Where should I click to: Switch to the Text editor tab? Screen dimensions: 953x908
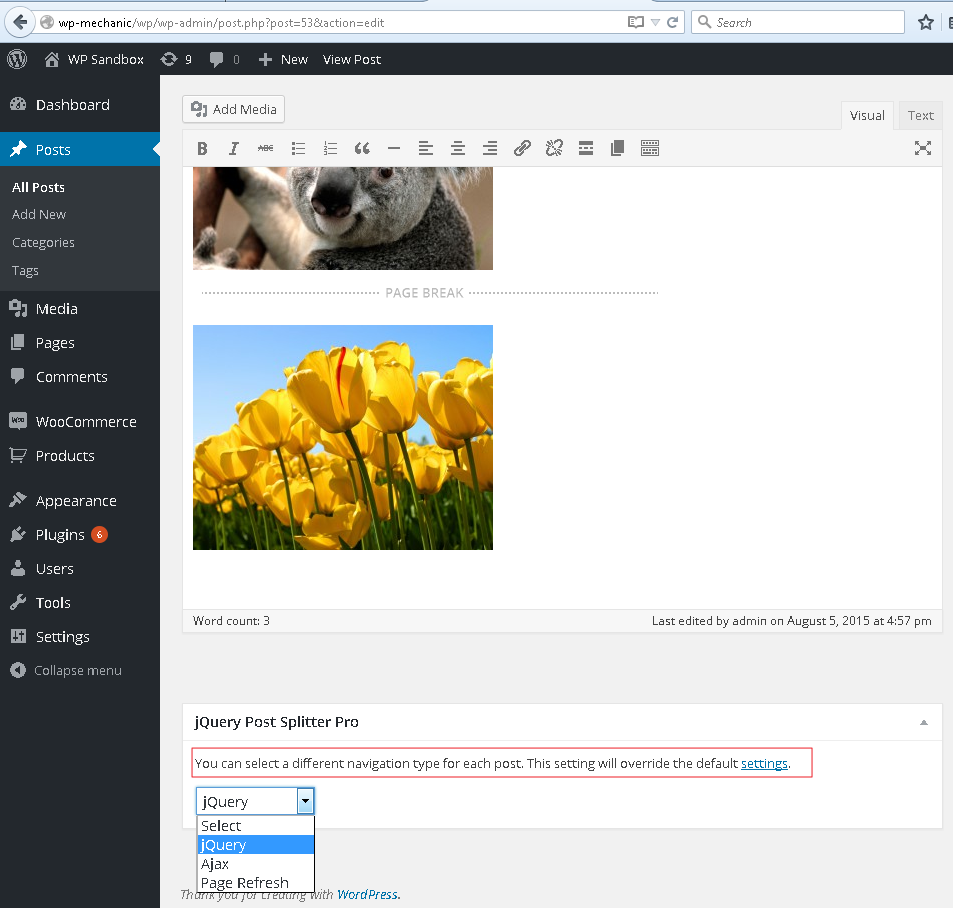click(920, 115)
